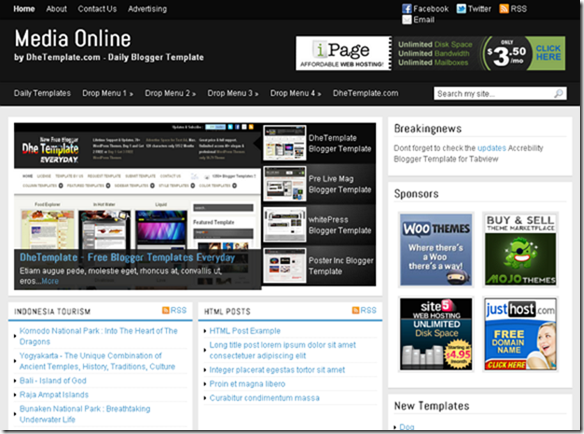This screenshot has height=434, width=584.
Task: Select Pre Live Mag Blogger Template thumbnail
Action: click(x=285, y=184)
